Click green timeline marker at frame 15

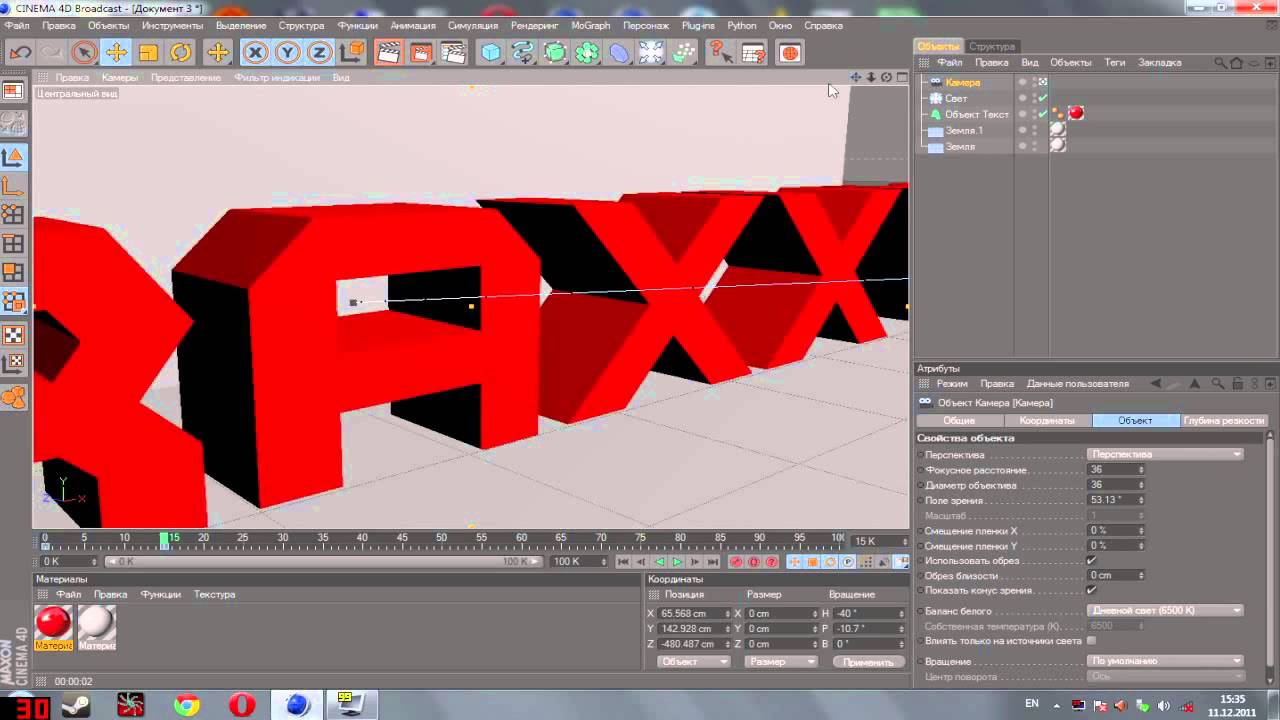pos(164,540)
